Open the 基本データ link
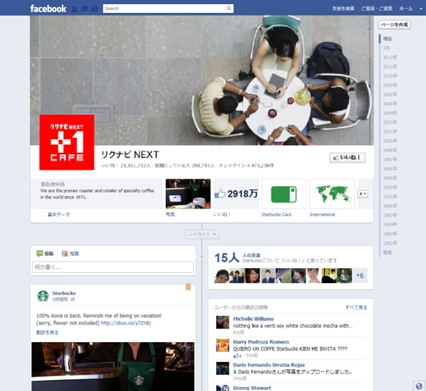The height and width of the screenshot is (391, 426). pos(59,214)
